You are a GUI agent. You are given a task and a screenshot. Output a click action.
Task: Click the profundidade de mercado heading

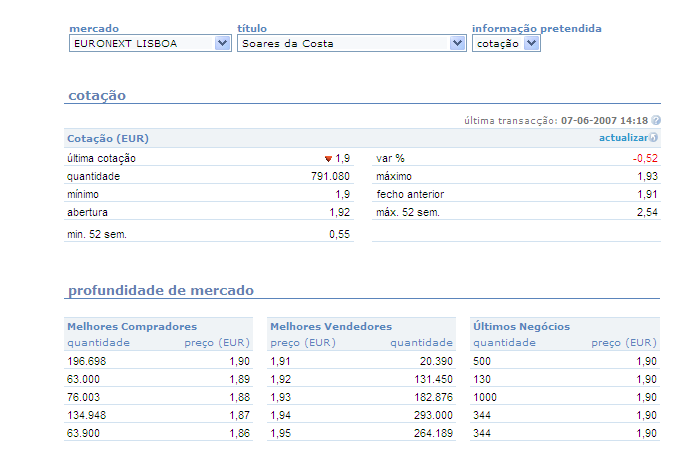pos(161,290)
